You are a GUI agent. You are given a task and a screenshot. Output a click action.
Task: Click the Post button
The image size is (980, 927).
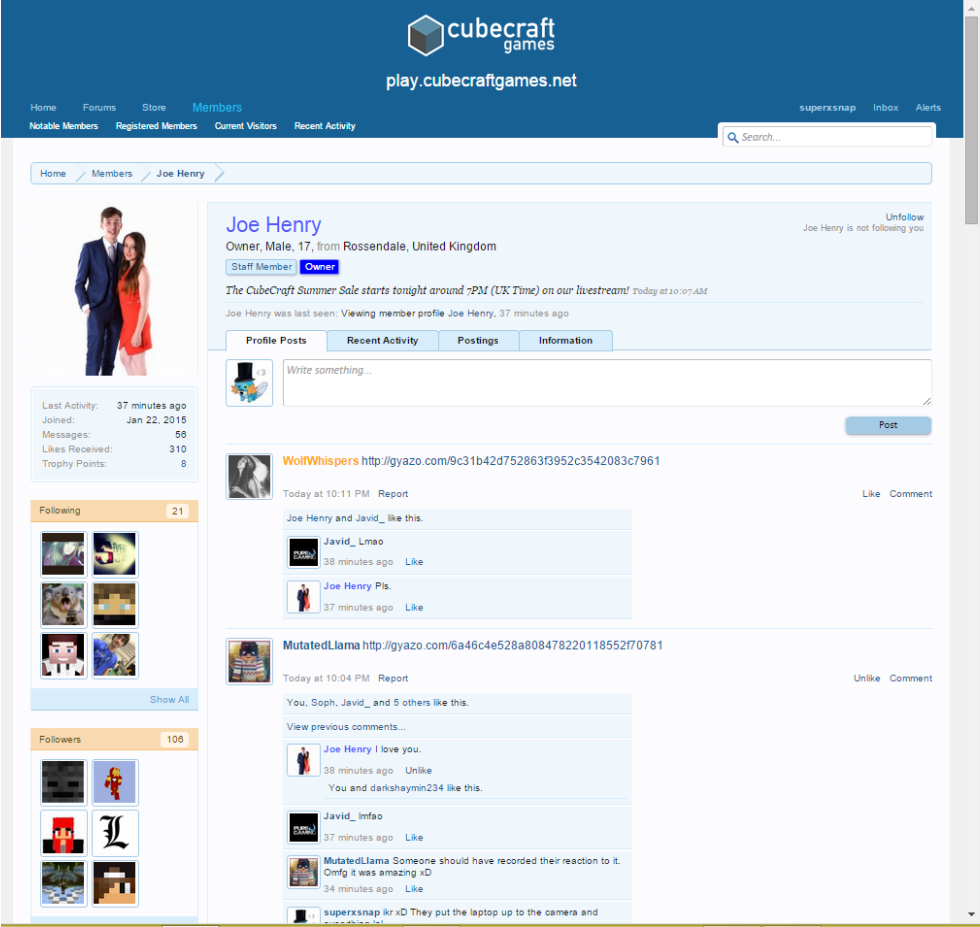tap(888, 425)
